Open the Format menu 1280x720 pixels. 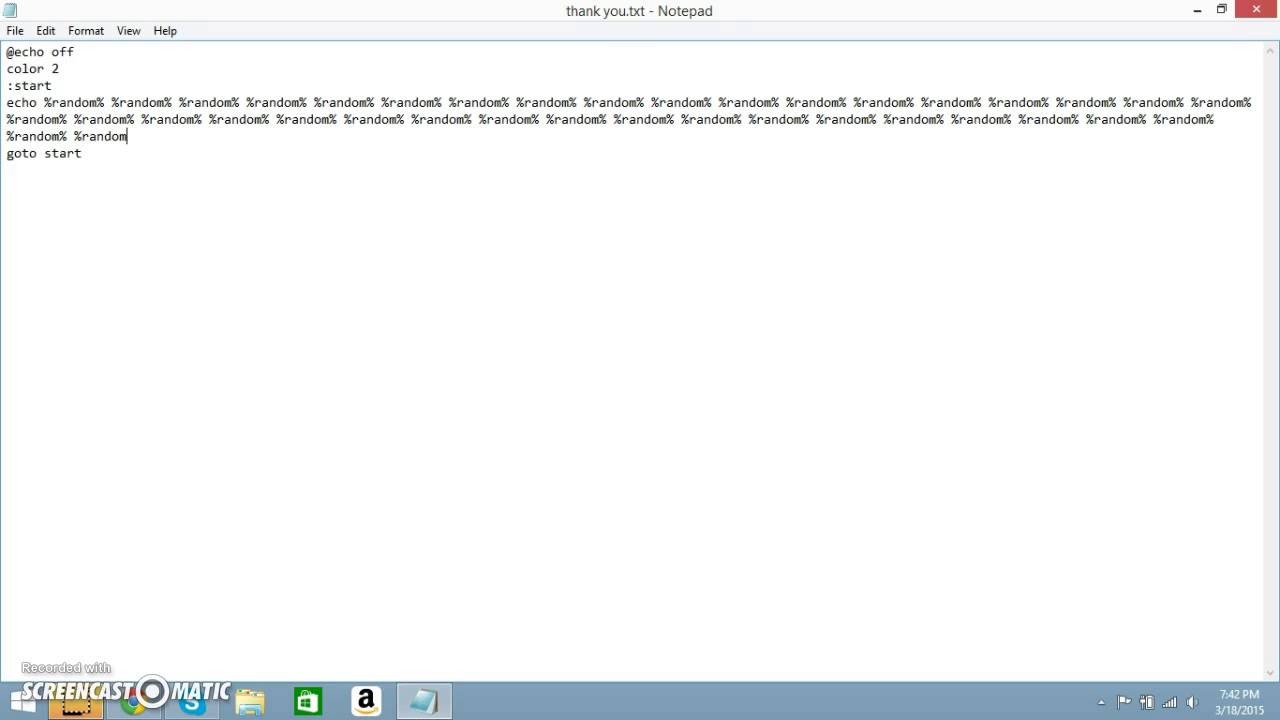[x=86, y=31]
